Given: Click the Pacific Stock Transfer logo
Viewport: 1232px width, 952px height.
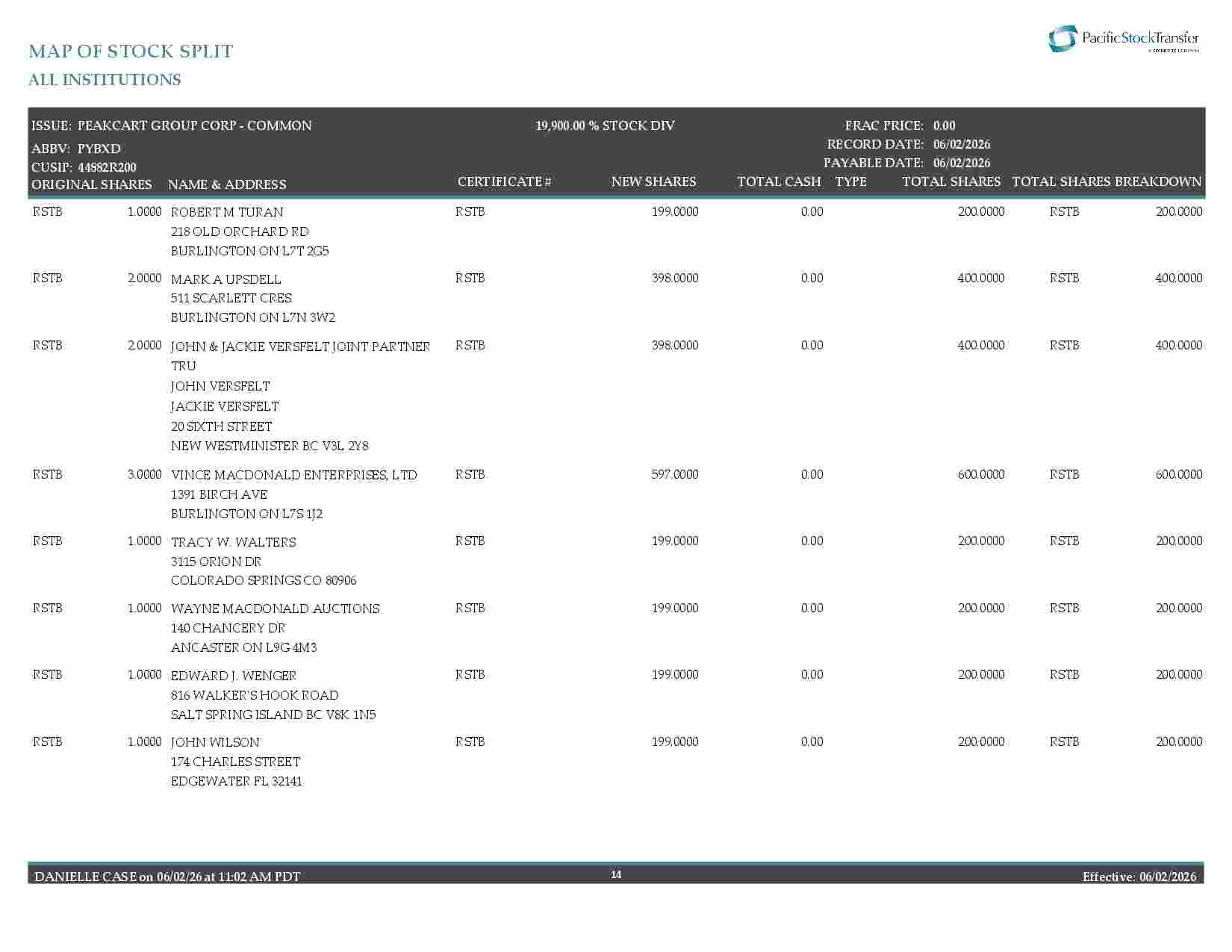Looking at the screenshot, I should 1124,39.
